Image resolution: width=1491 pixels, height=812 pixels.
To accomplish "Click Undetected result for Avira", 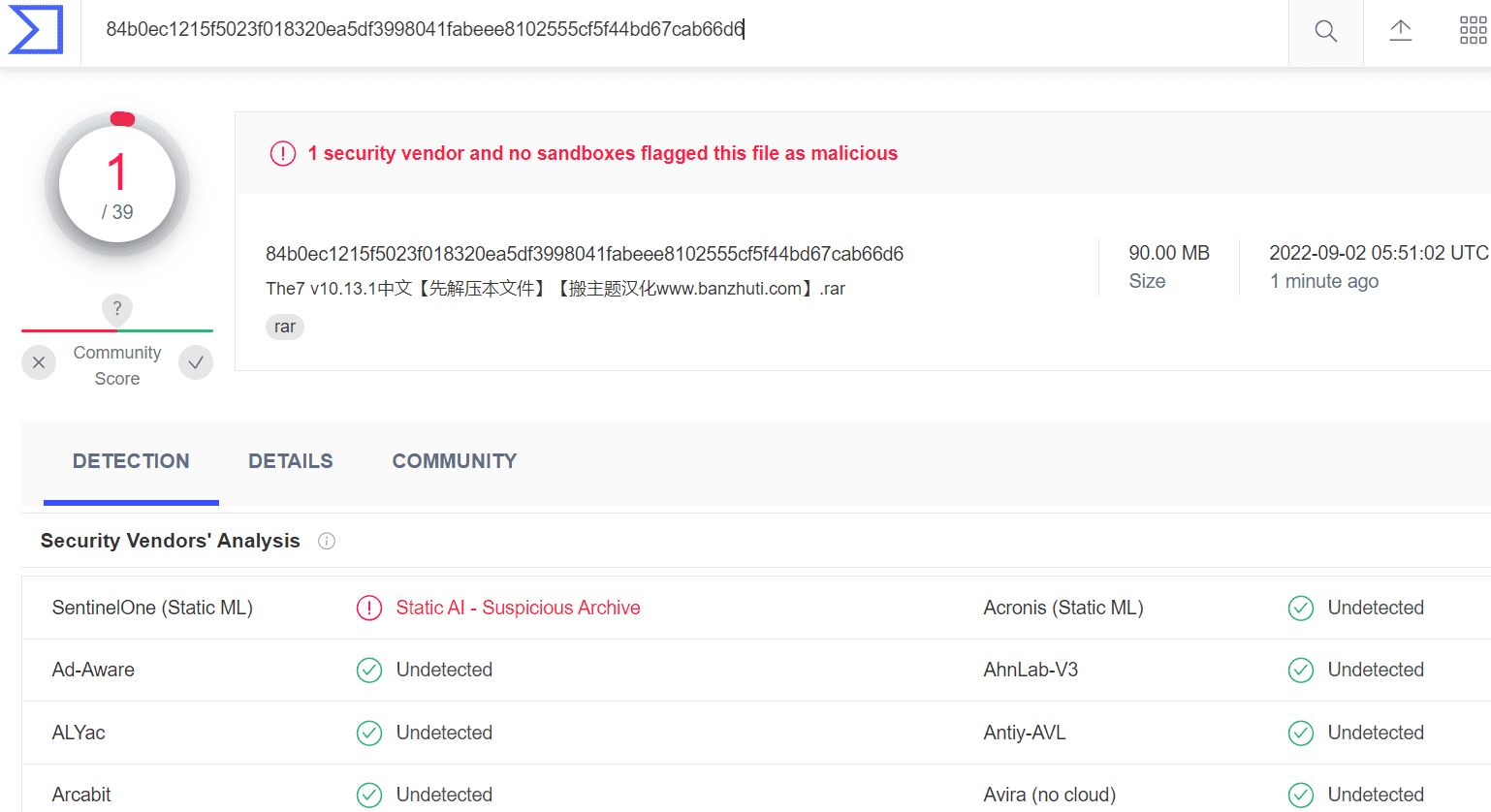I will (x=1376, y=795).
